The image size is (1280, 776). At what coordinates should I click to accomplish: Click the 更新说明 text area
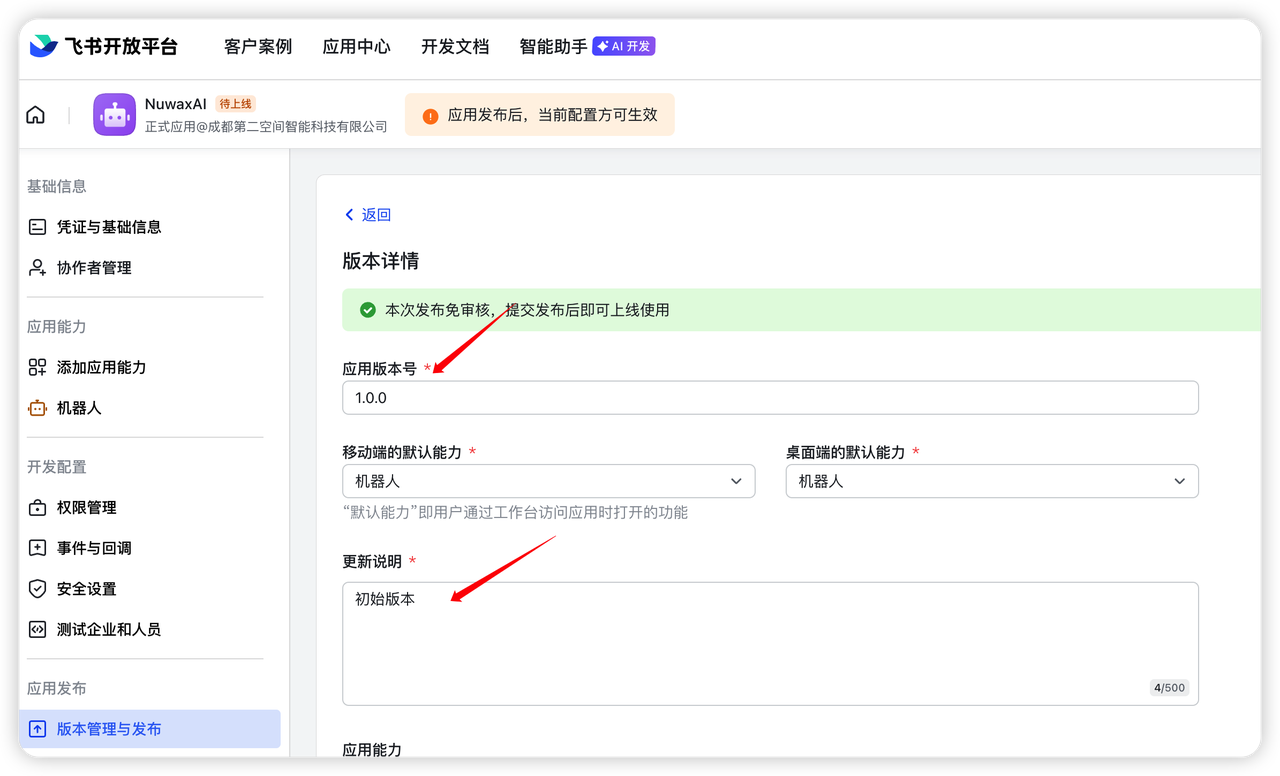click(x=770, y=643)
